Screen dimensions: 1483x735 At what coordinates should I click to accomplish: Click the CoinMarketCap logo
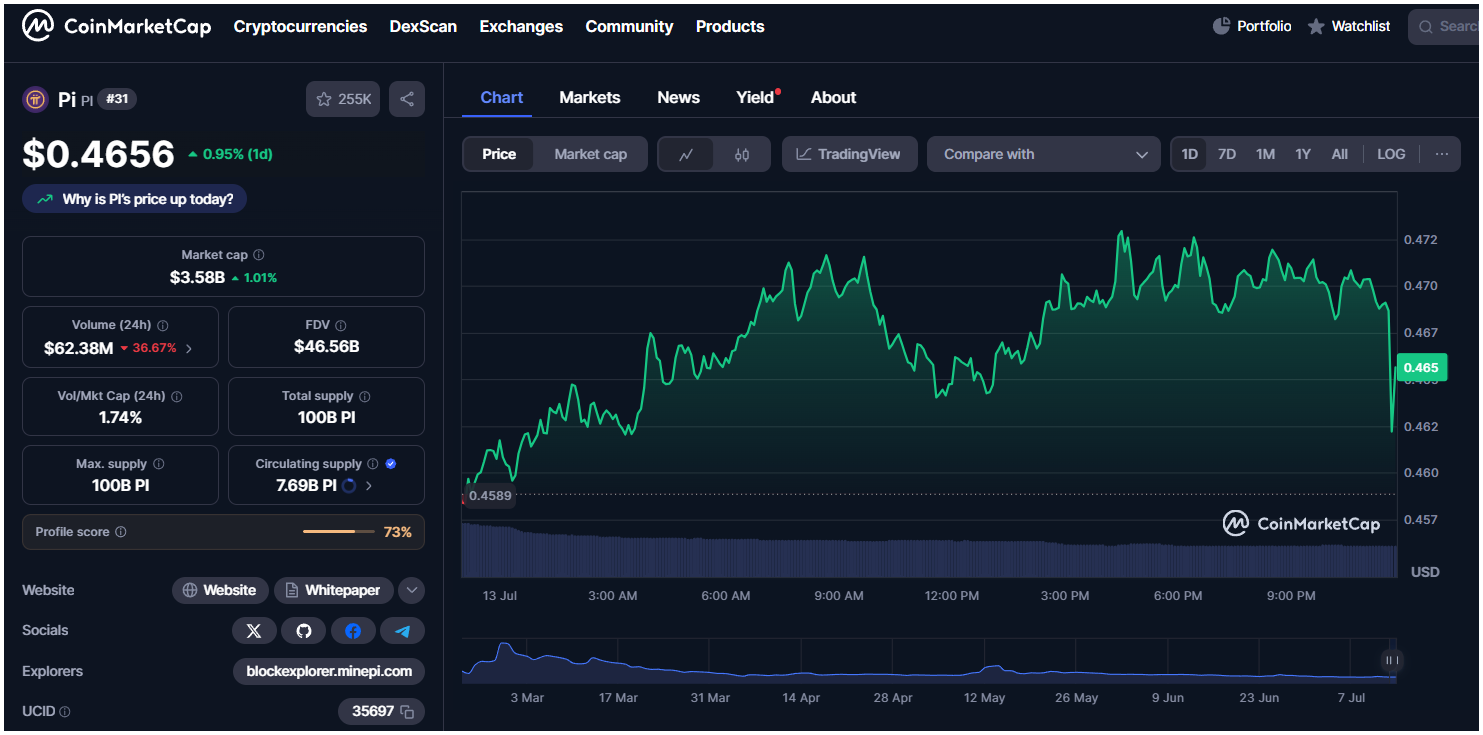pos(117,27)
